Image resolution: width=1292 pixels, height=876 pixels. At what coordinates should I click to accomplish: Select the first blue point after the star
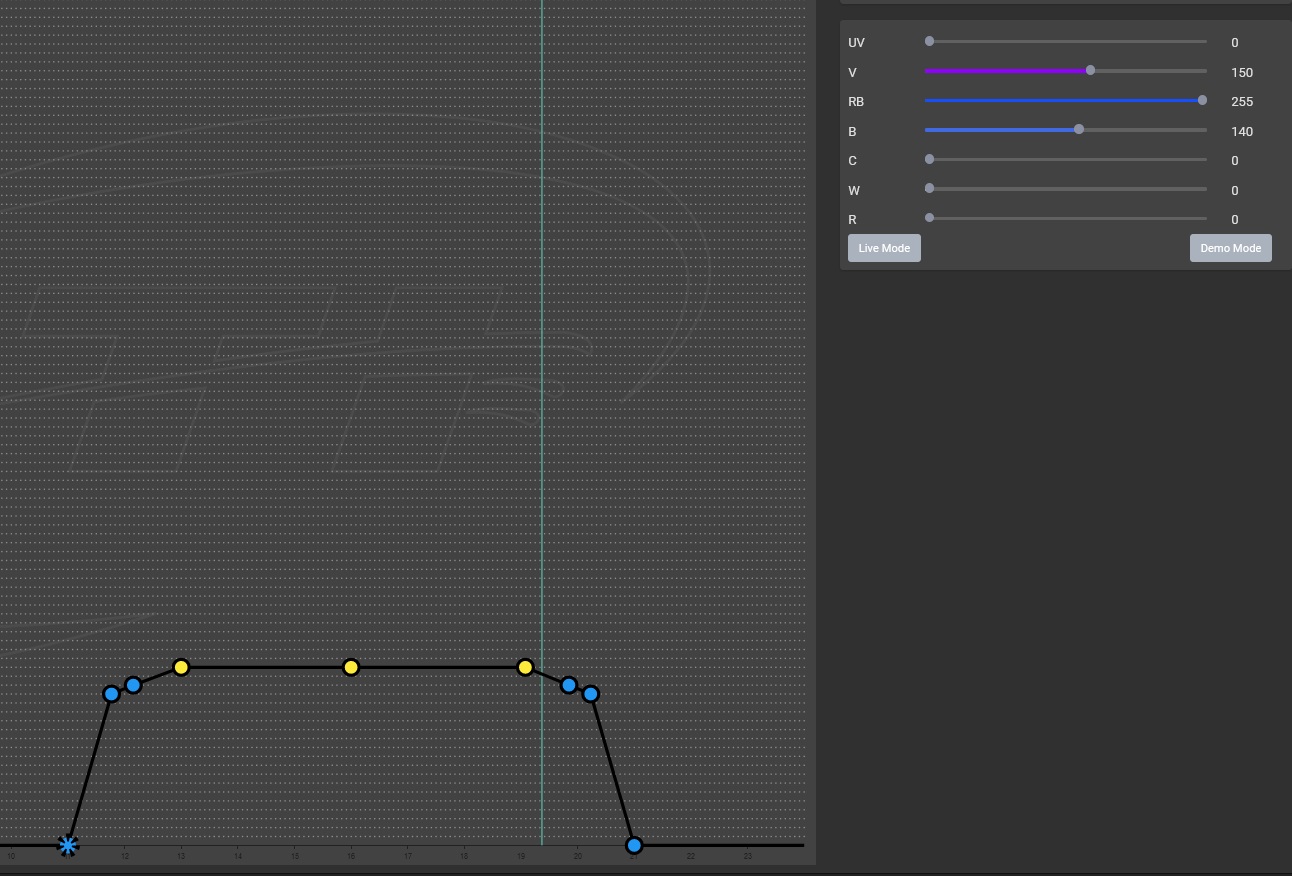[112, 694]
